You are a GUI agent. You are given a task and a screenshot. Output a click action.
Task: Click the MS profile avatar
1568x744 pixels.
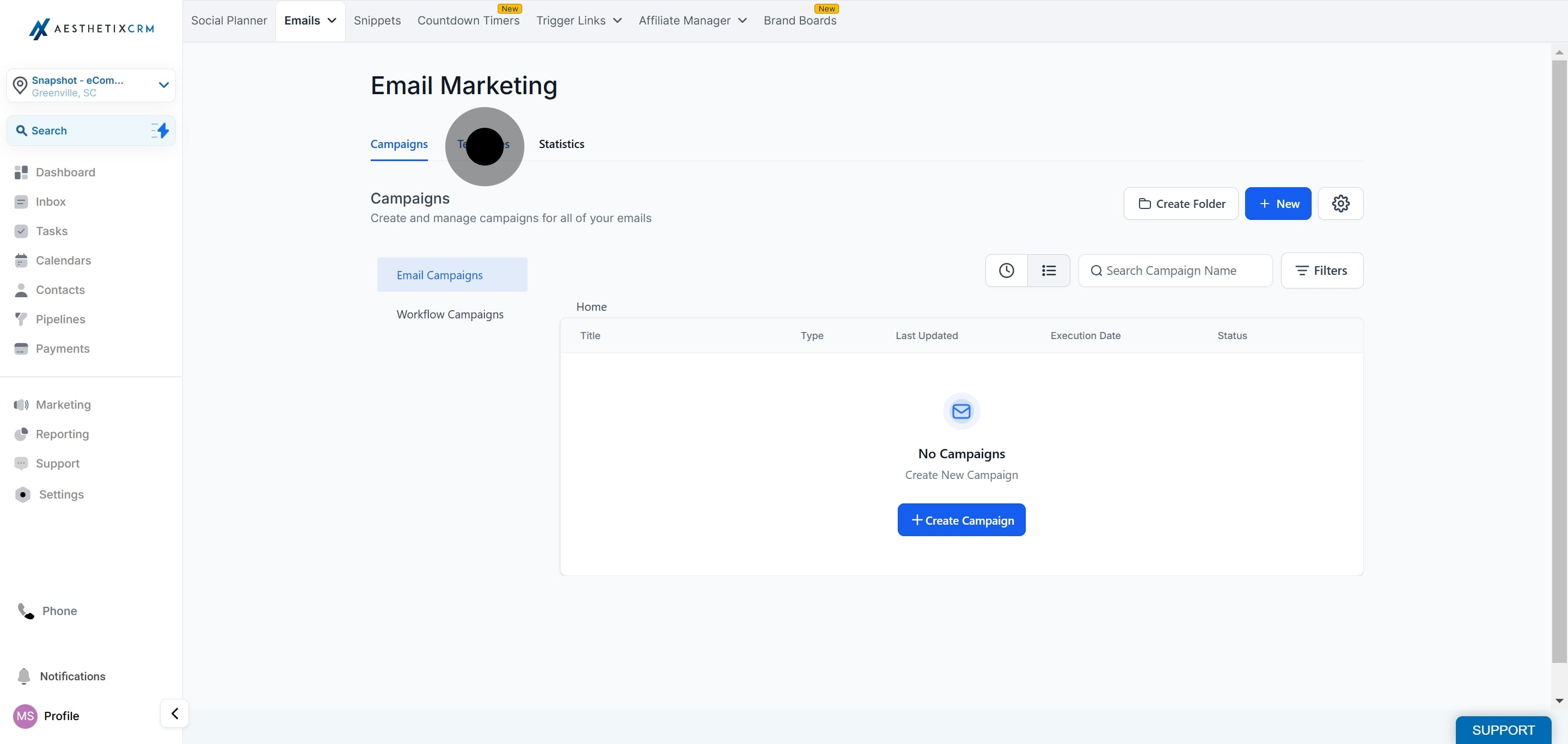25,716
